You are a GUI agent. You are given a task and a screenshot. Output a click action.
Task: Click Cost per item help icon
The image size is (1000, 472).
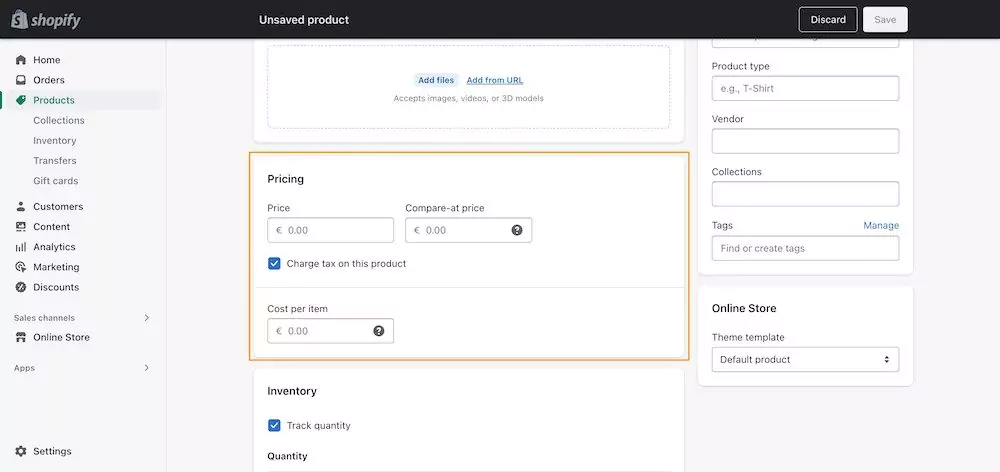379,331
